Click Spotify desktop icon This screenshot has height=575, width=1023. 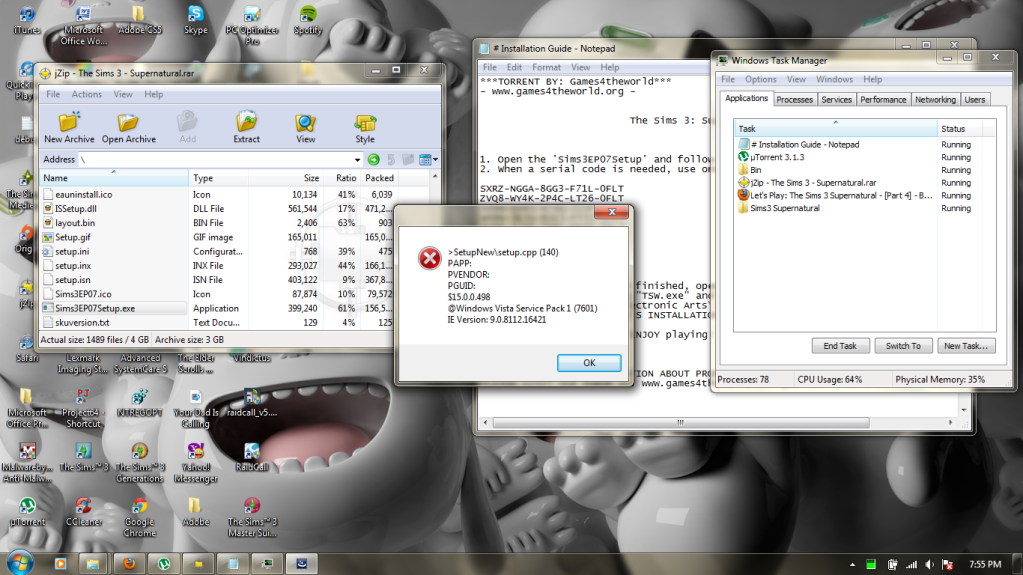coord(308,20)
